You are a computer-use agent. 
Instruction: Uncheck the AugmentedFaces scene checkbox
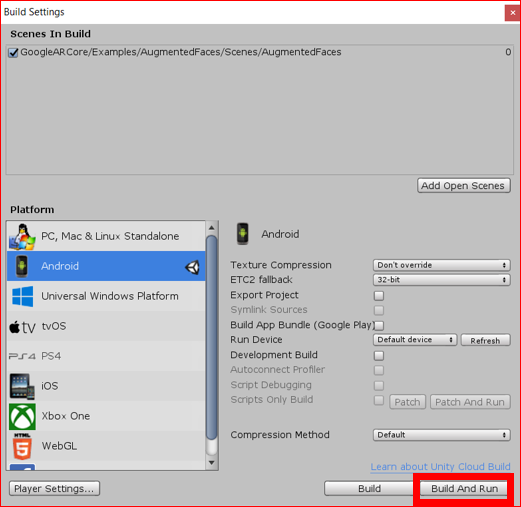pos(13,52)
